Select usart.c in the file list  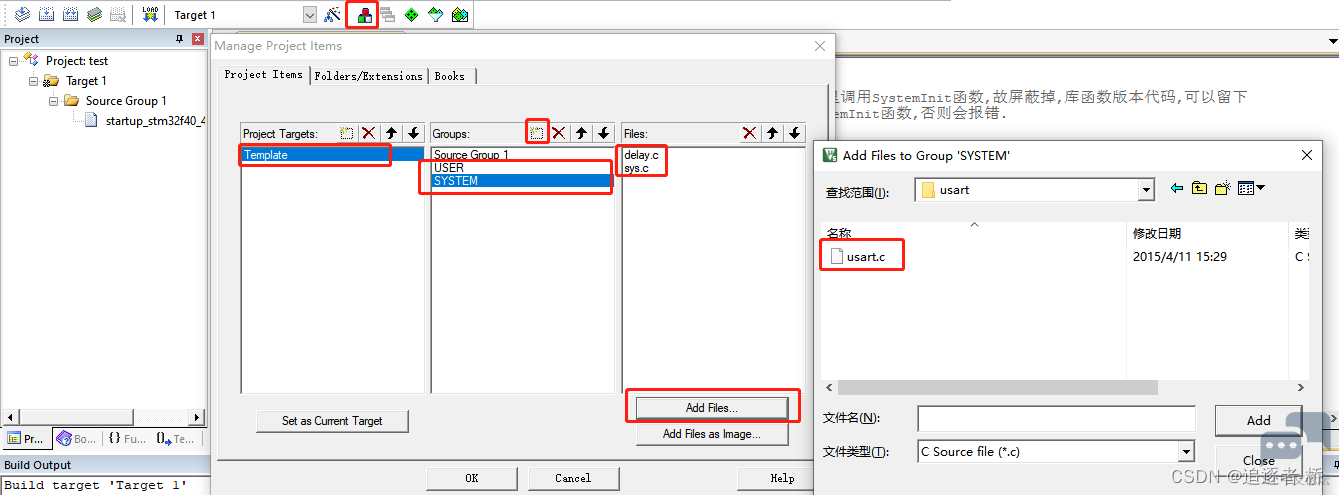864,257
